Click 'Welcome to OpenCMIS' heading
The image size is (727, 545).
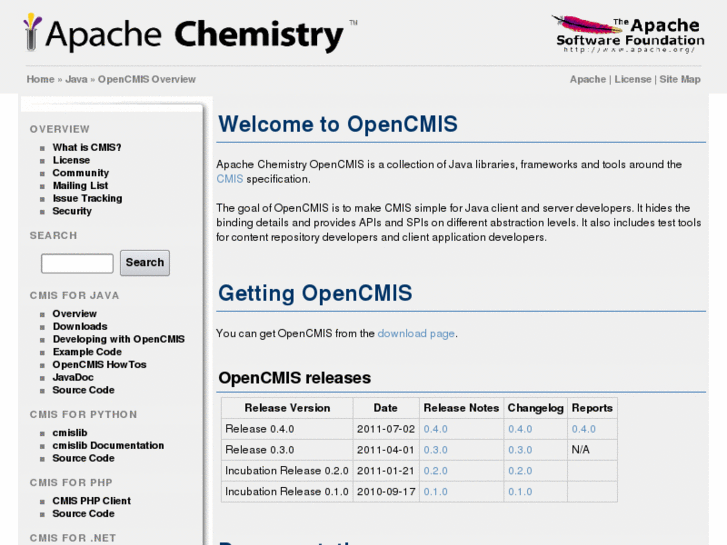point(338,124)
